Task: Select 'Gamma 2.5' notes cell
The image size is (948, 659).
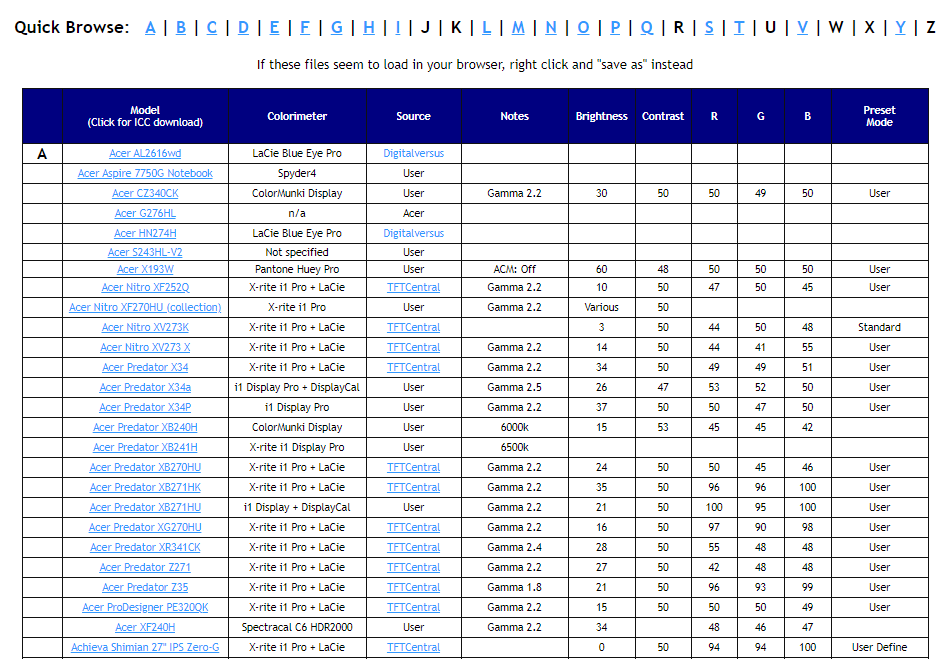Action: click(x=515, y=388)
